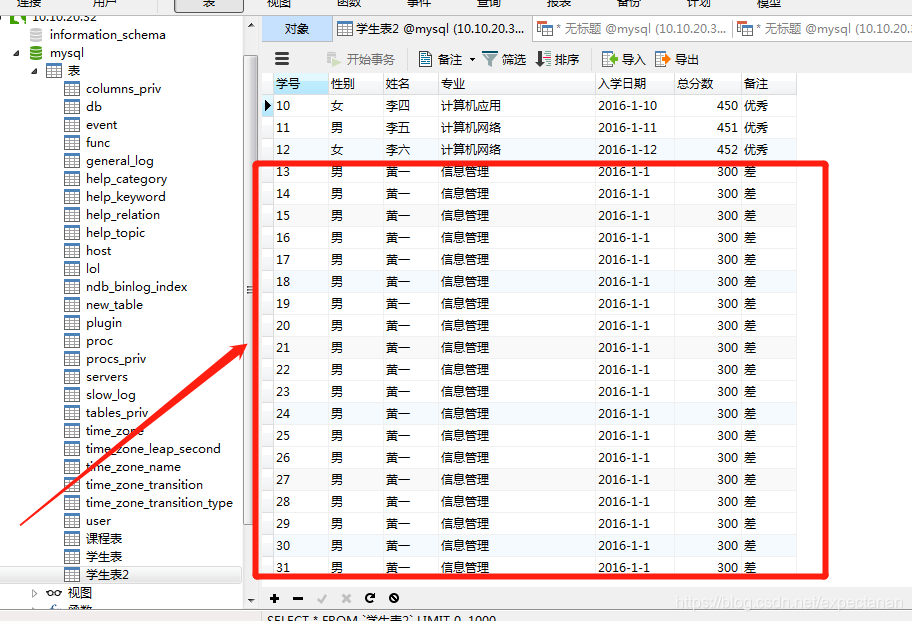The image size is (912, 621).
Task: Open the 无标题 query tab beside 学生表2 tab
Action: (632, 29)
